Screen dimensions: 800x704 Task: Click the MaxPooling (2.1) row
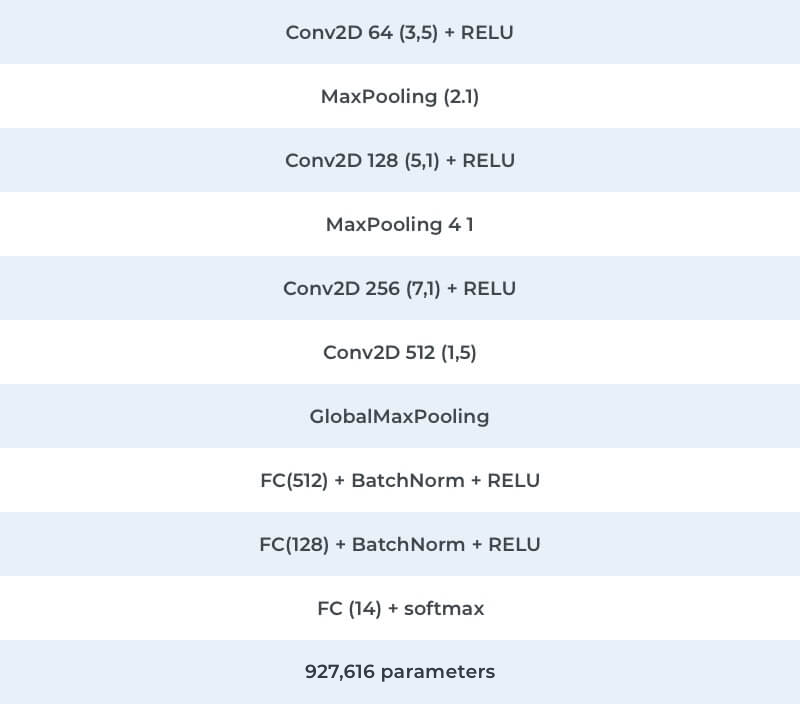(400, 96)
